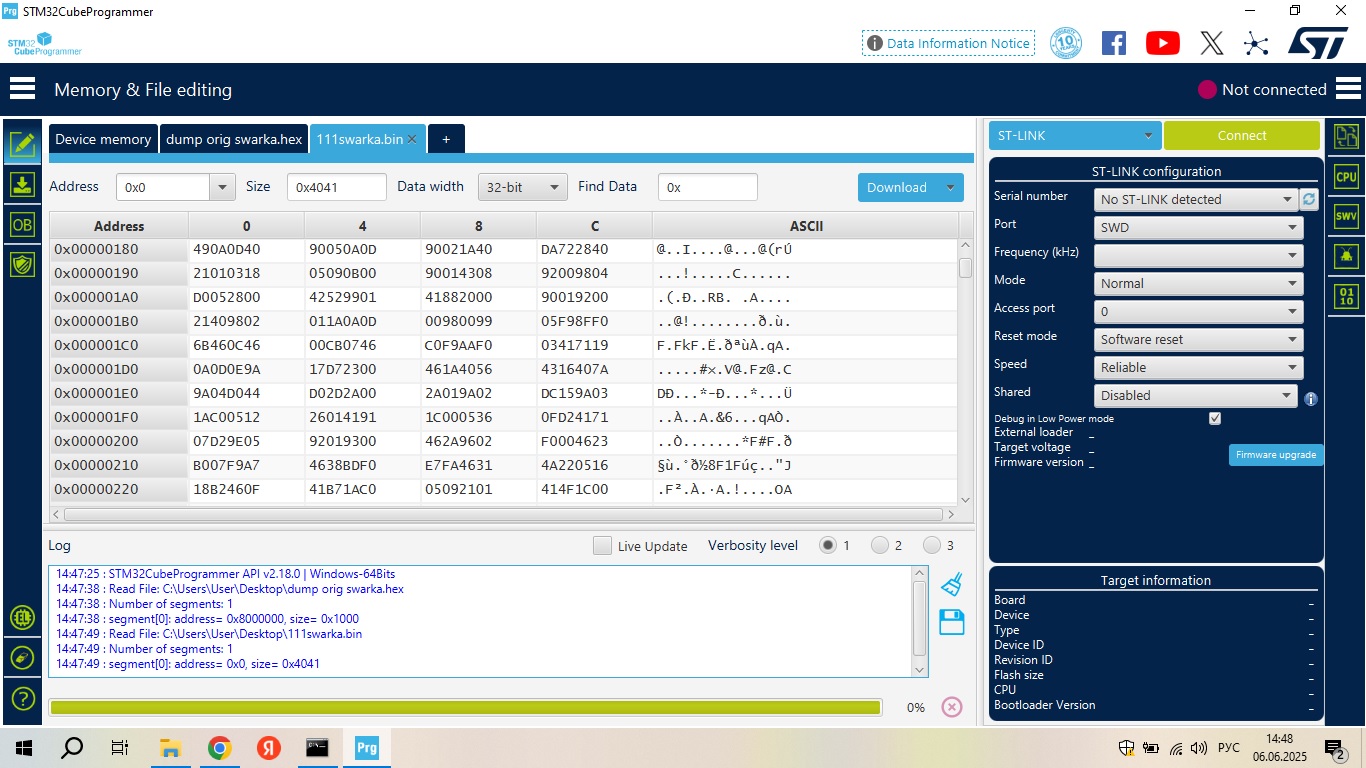The height and width of the screenshot is (768, 1366).
Task: Open the right-side hamburger menu
Action: pyautogui.click(x=1348, y=89)
